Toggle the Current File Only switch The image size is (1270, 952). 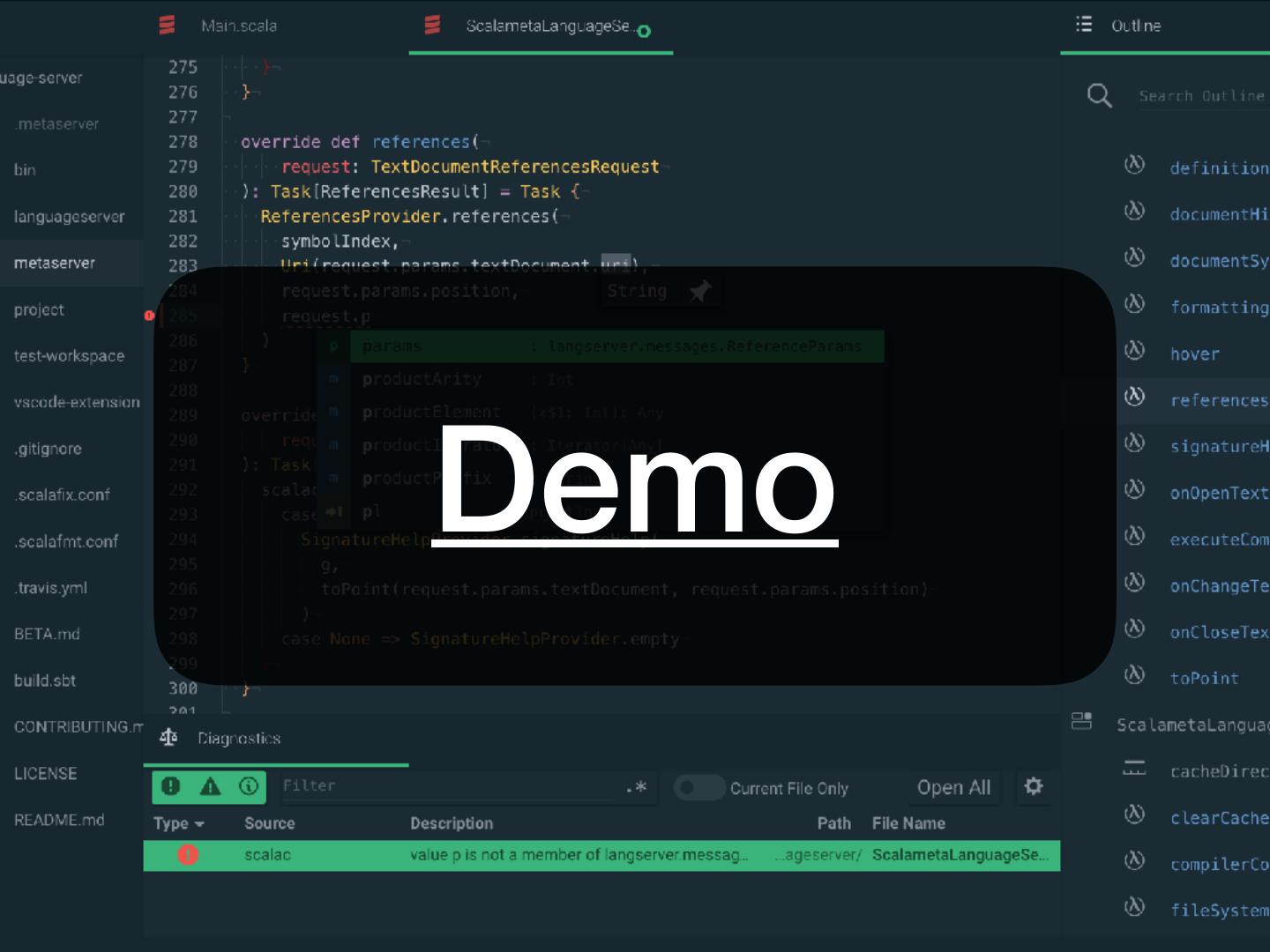pyautogui.click(x=698, y=787)
